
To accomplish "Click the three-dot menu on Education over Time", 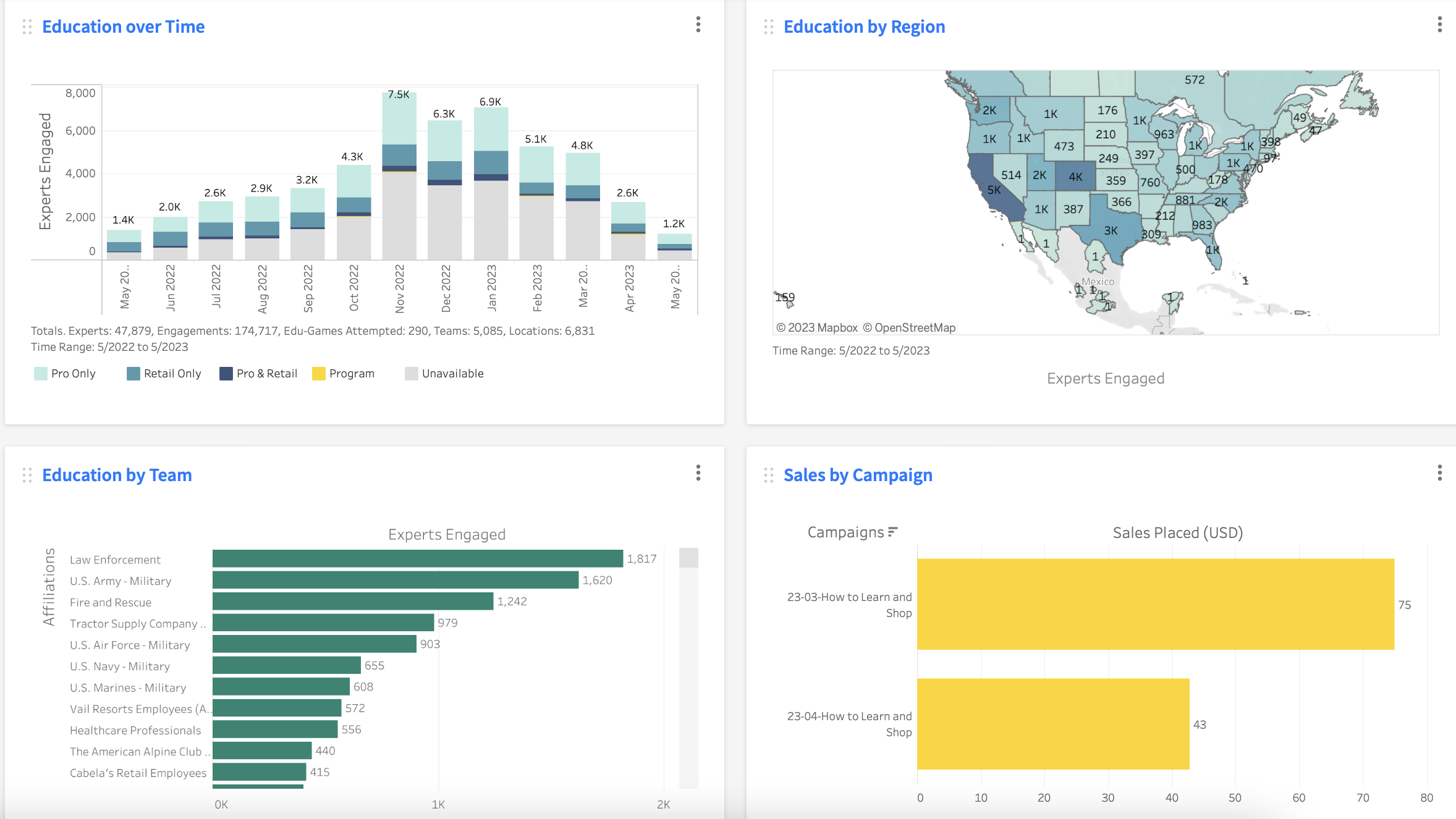I will pyautogui.click(x=698, y=24).
